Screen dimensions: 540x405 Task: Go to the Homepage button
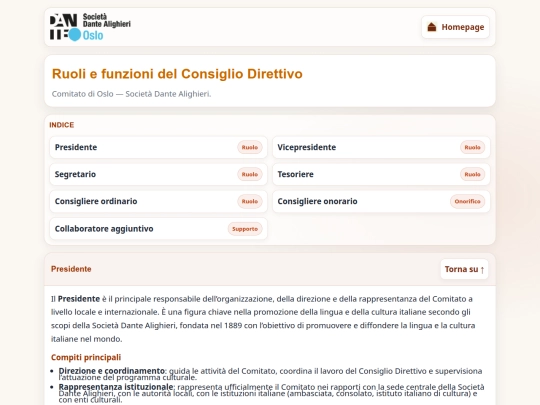(455, 27)
